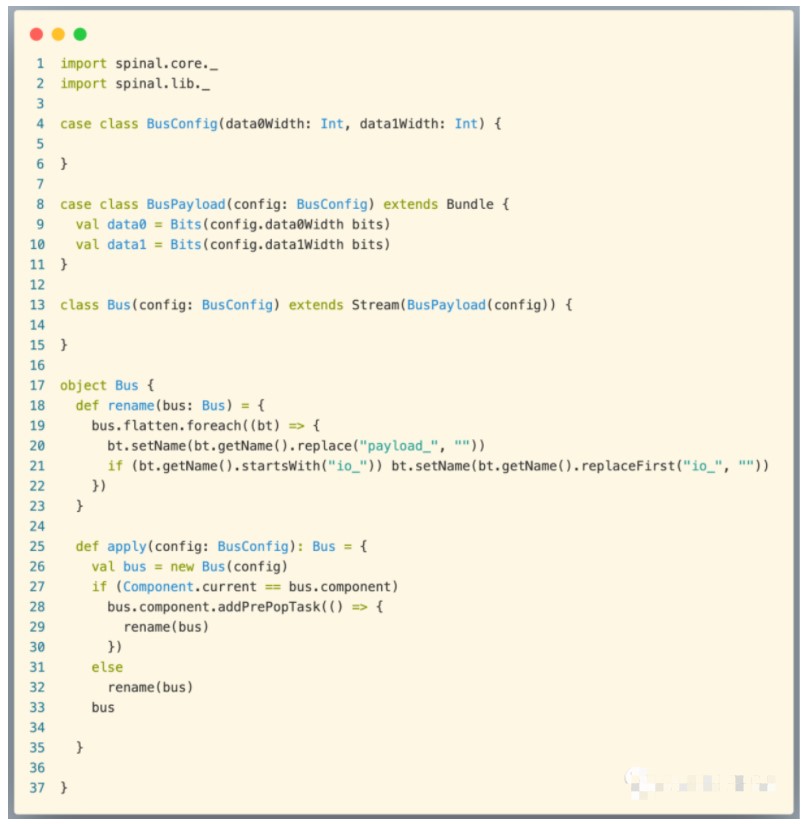Click the red close dot

point(37,34)
